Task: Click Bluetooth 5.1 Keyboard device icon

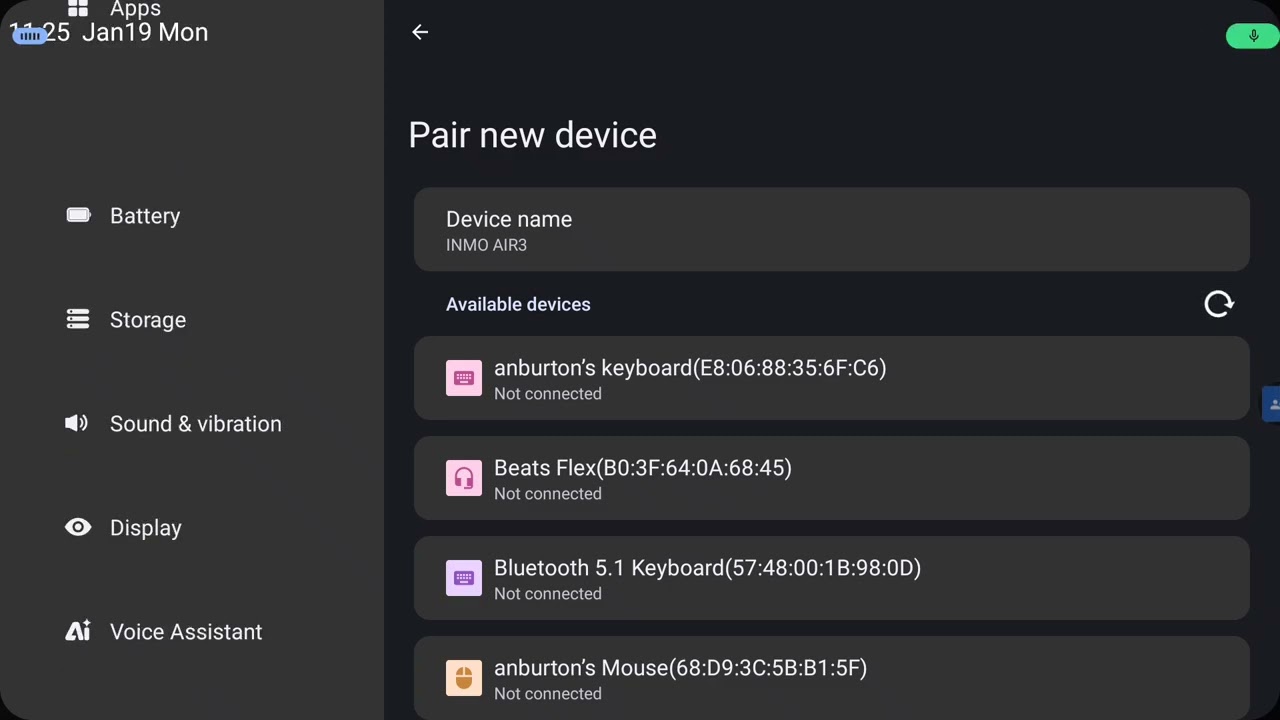Action: [x=464, y=578]
